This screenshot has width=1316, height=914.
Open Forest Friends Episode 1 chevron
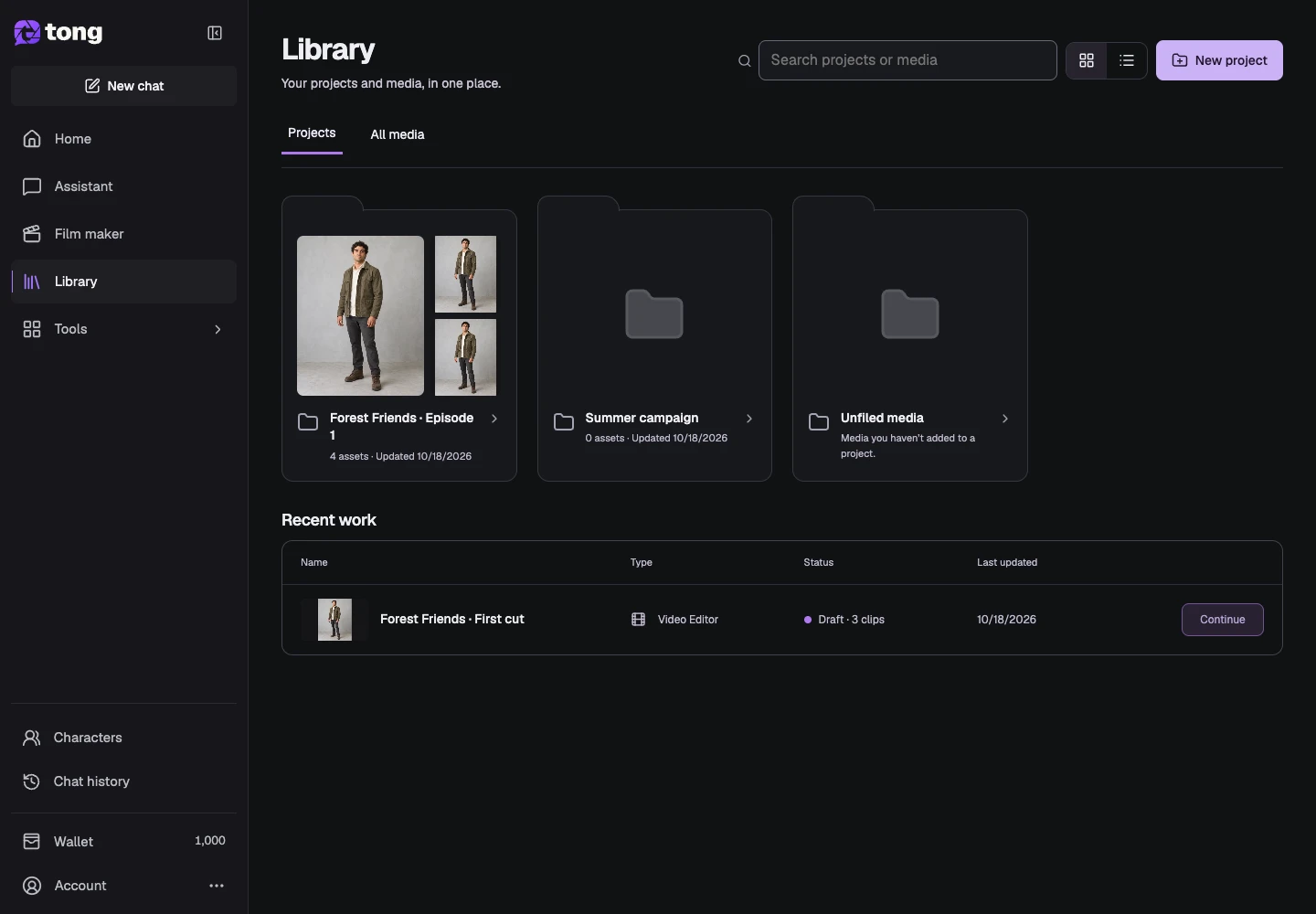(494, 419)
